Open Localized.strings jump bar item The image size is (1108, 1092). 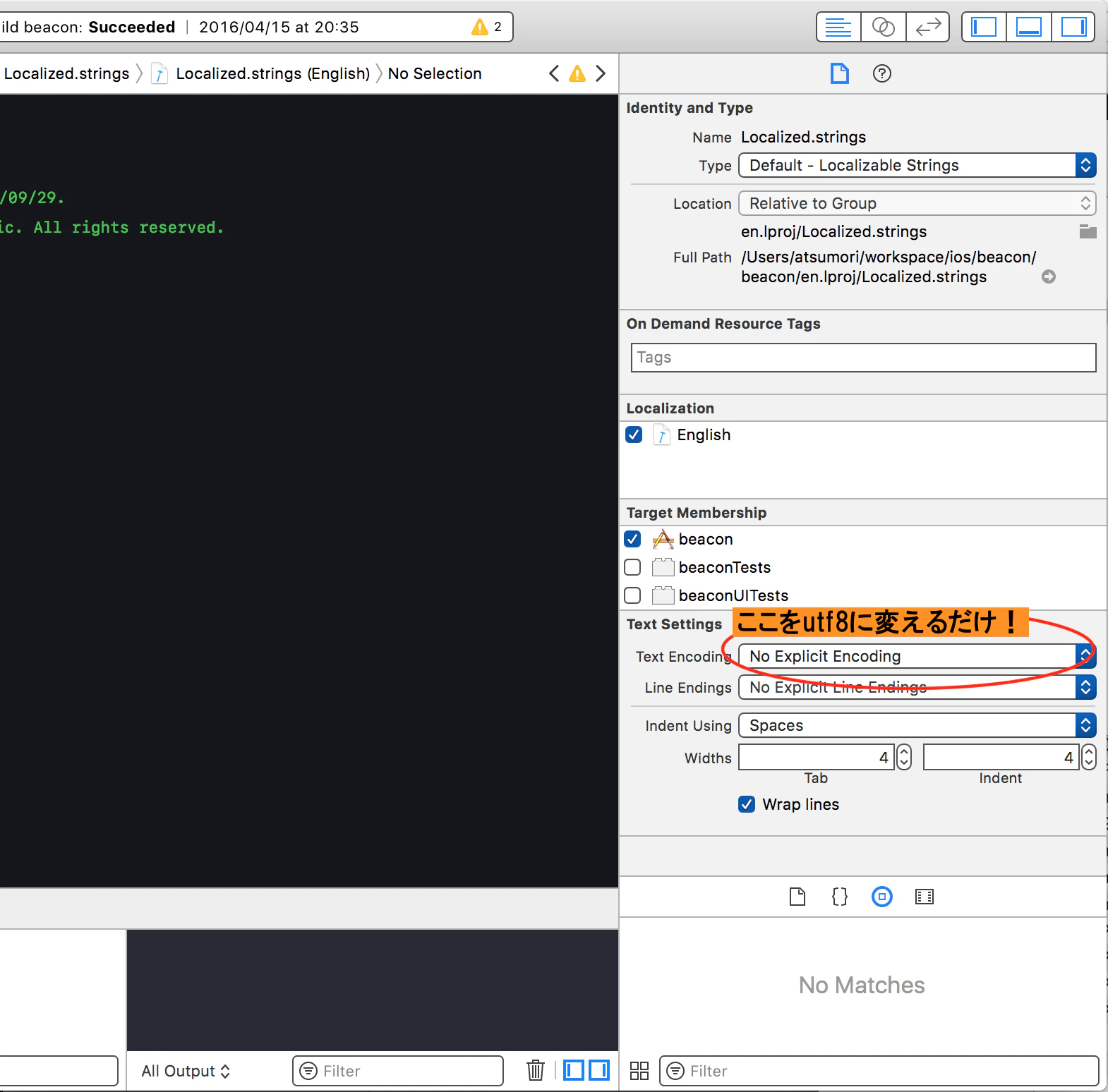point(66,73)
